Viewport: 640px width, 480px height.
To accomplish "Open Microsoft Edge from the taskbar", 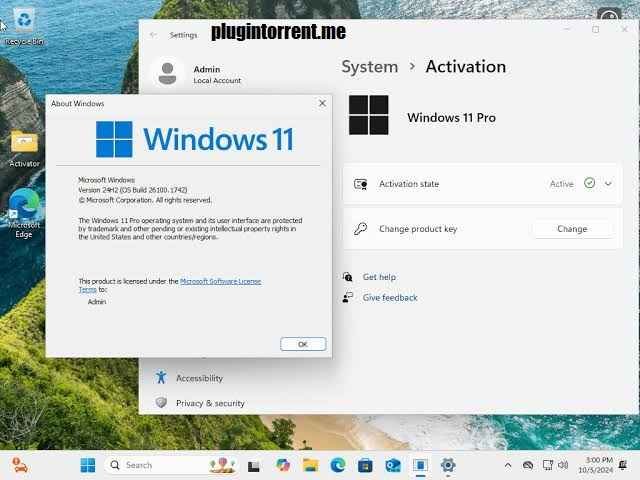I will click(338, 465).
